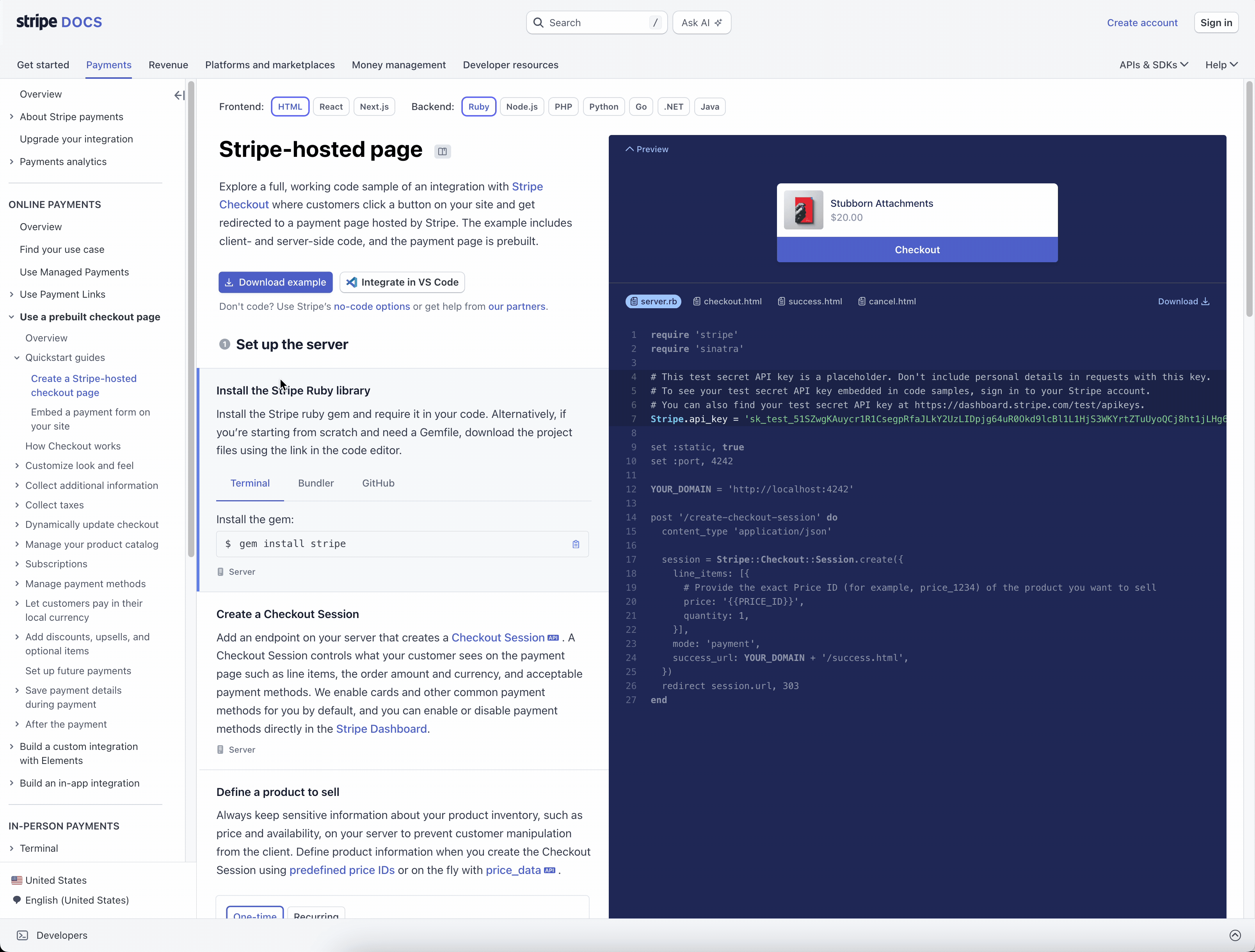Open Ask AI sparkle button
This screenshot has width=1255, height=952.
coord(701,23)
